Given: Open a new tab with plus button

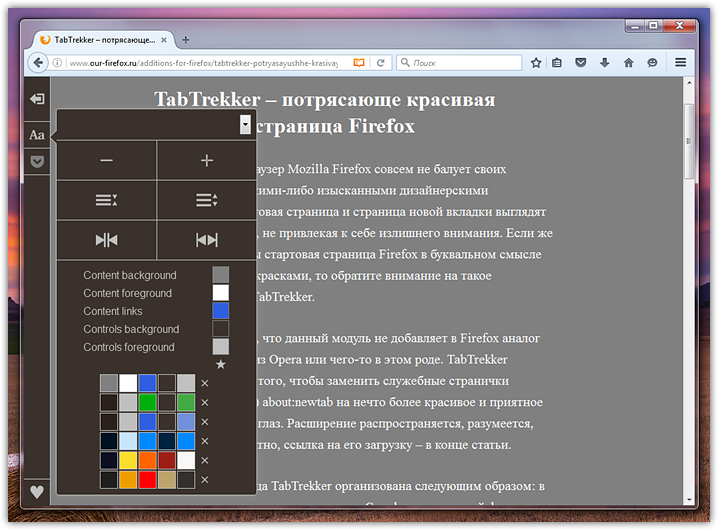Looking at the screenshot, I should [185, 40].
